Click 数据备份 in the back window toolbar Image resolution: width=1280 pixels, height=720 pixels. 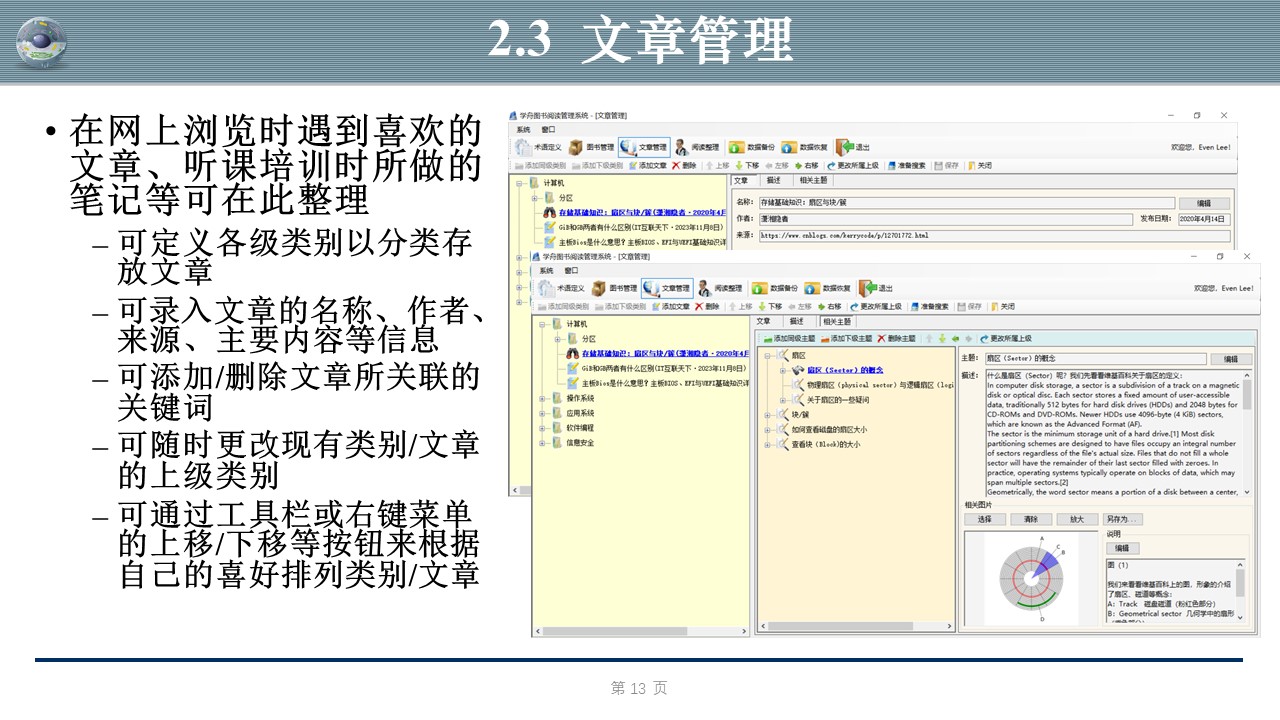point(751,147)
